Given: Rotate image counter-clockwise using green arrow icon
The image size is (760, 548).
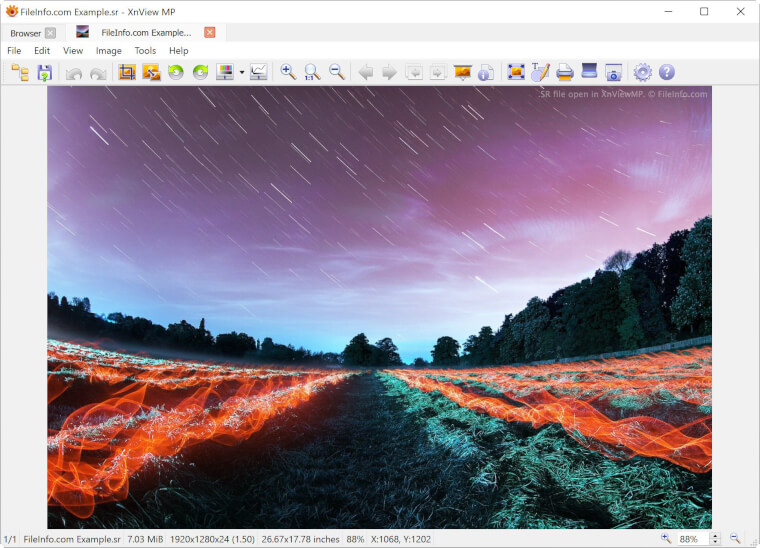Looking at the screenshot, I should [x=176, y=72].
